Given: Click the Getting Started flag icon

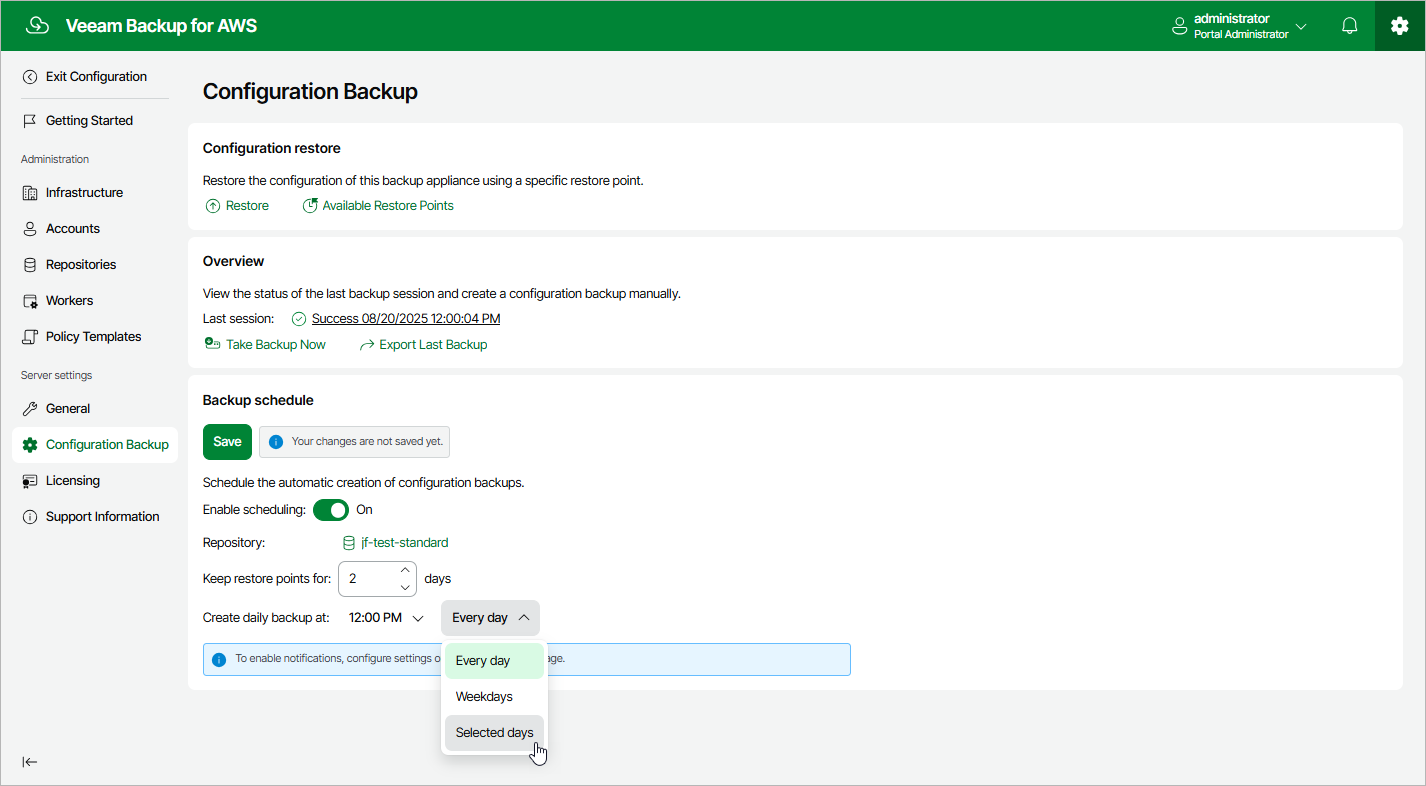Looking at the screenshot, I should pos(30,121).
